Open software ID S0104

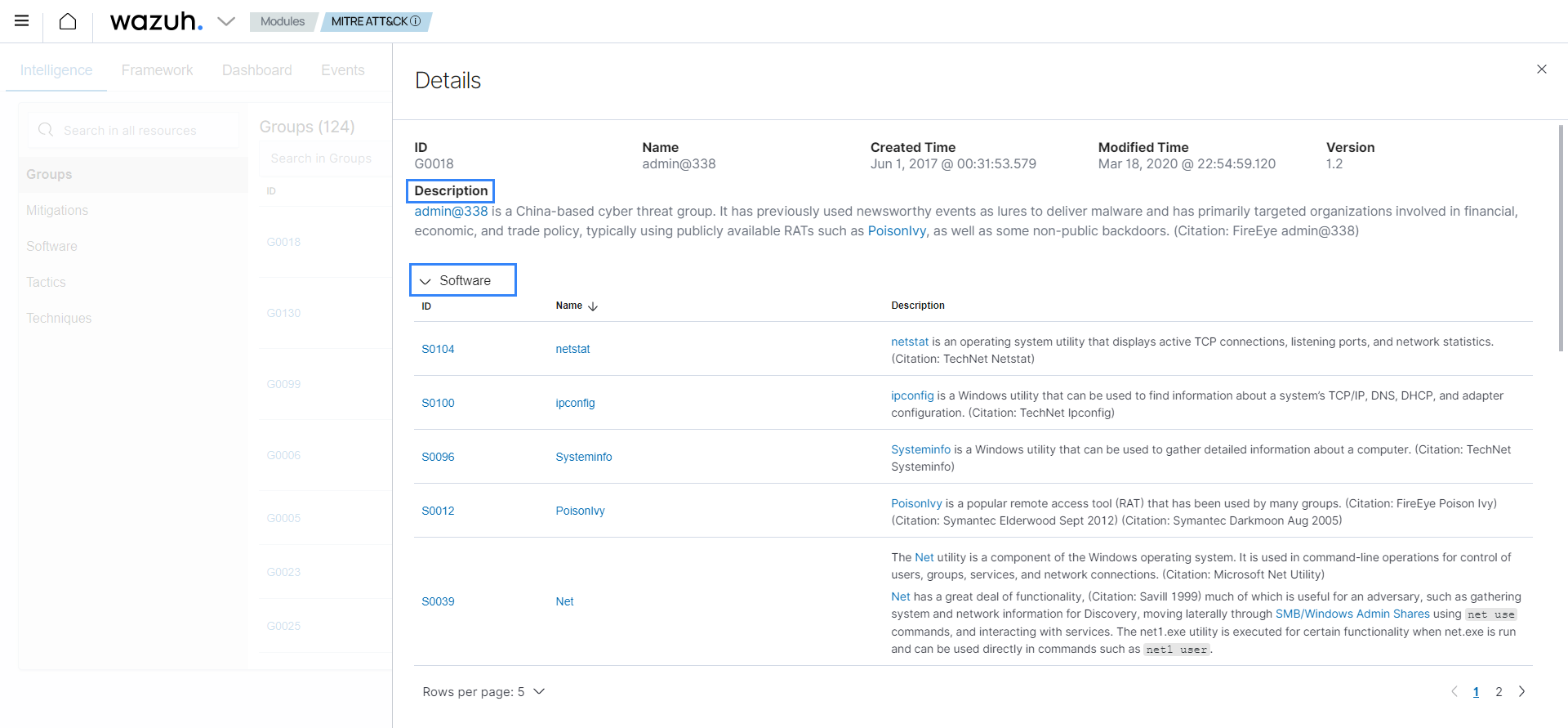coord(438,349)
